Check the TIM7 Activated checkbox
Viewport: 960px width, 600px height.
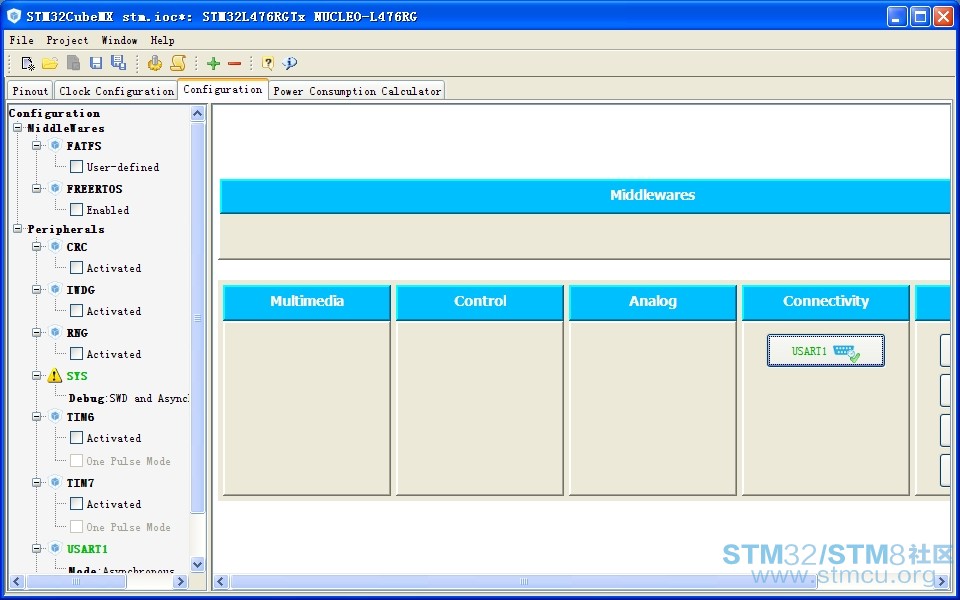(77, 503)
